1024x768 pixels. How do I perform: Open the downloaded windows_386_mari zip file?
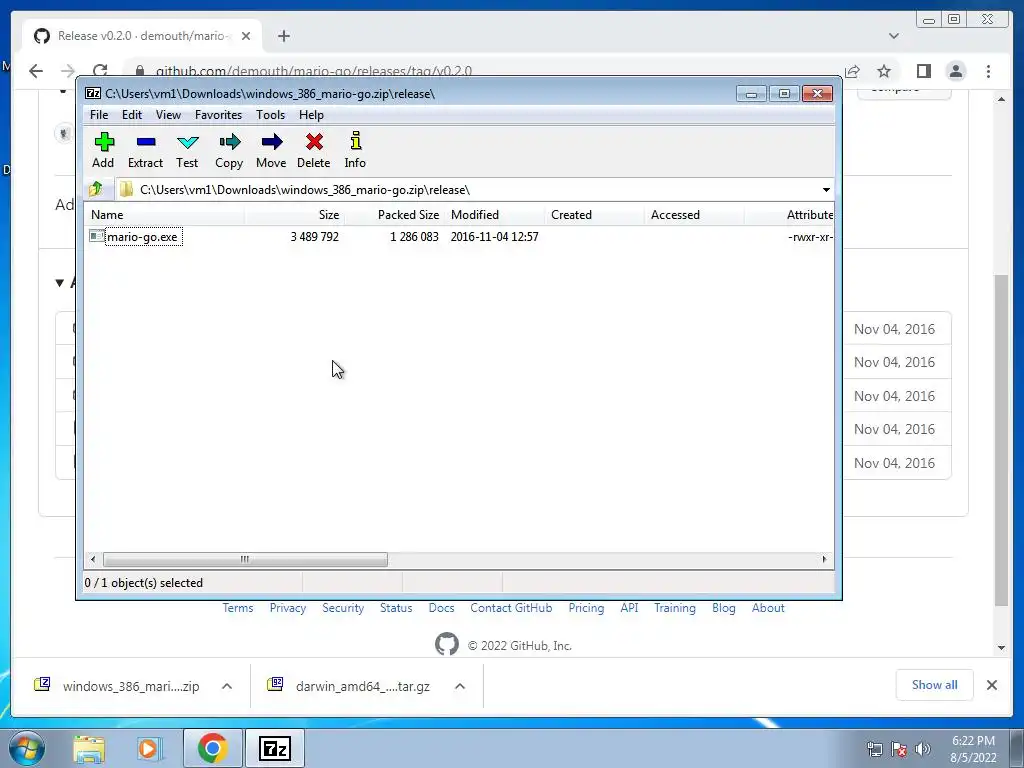tap(118, 686)
